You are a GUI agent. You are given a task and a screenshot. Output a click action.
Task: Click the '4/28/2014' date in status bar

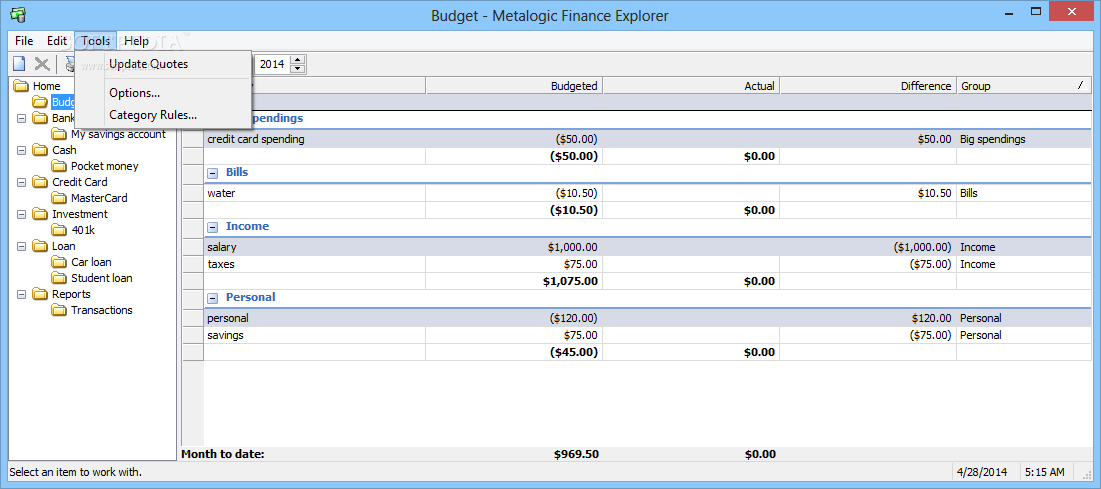coord(982,471)
